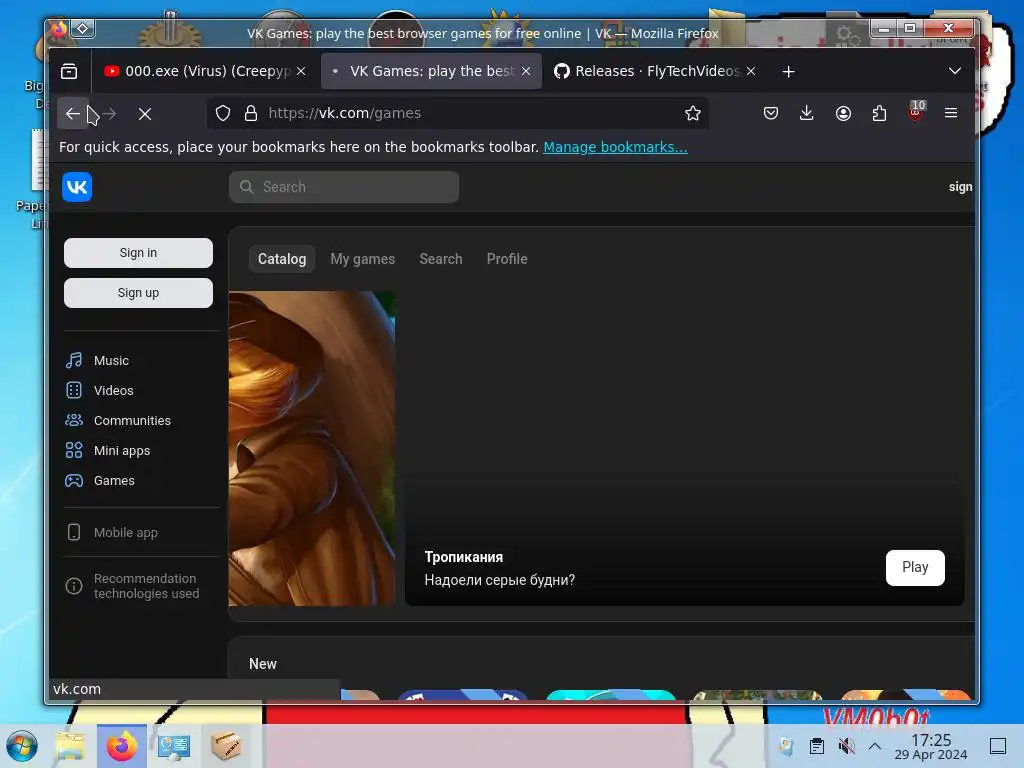Screen dimensions: 1024x768
Task: Open the Firefox View icon at tab bar start
Action: 69,71
